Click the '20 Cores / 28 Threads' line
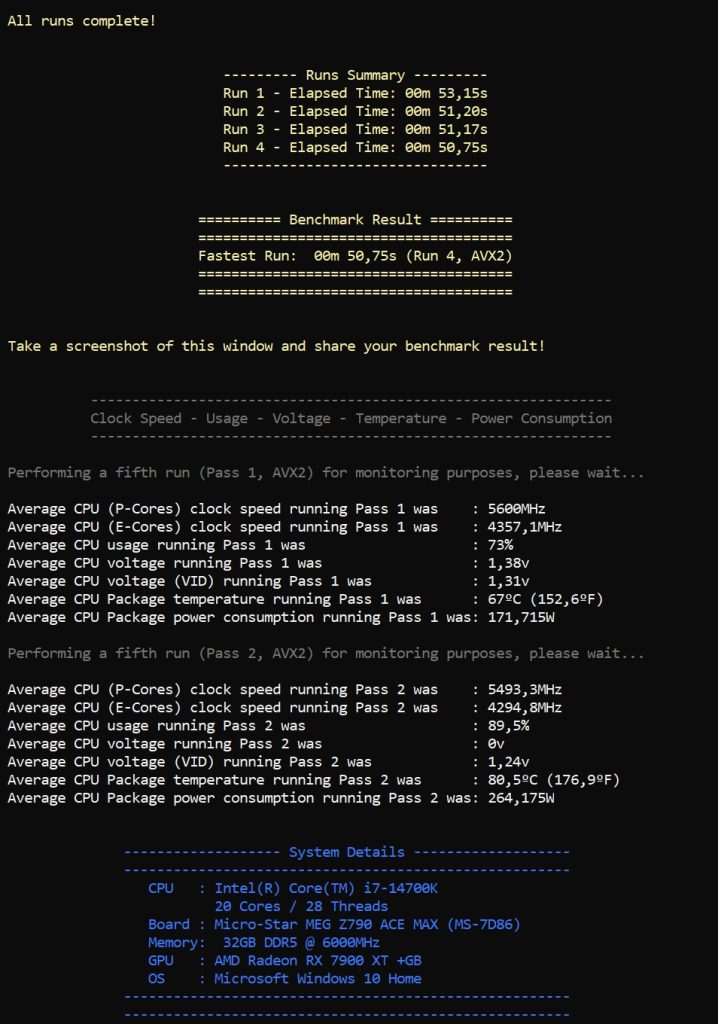The height and width of the screenshot is (1024, 718). pos(301,906)
